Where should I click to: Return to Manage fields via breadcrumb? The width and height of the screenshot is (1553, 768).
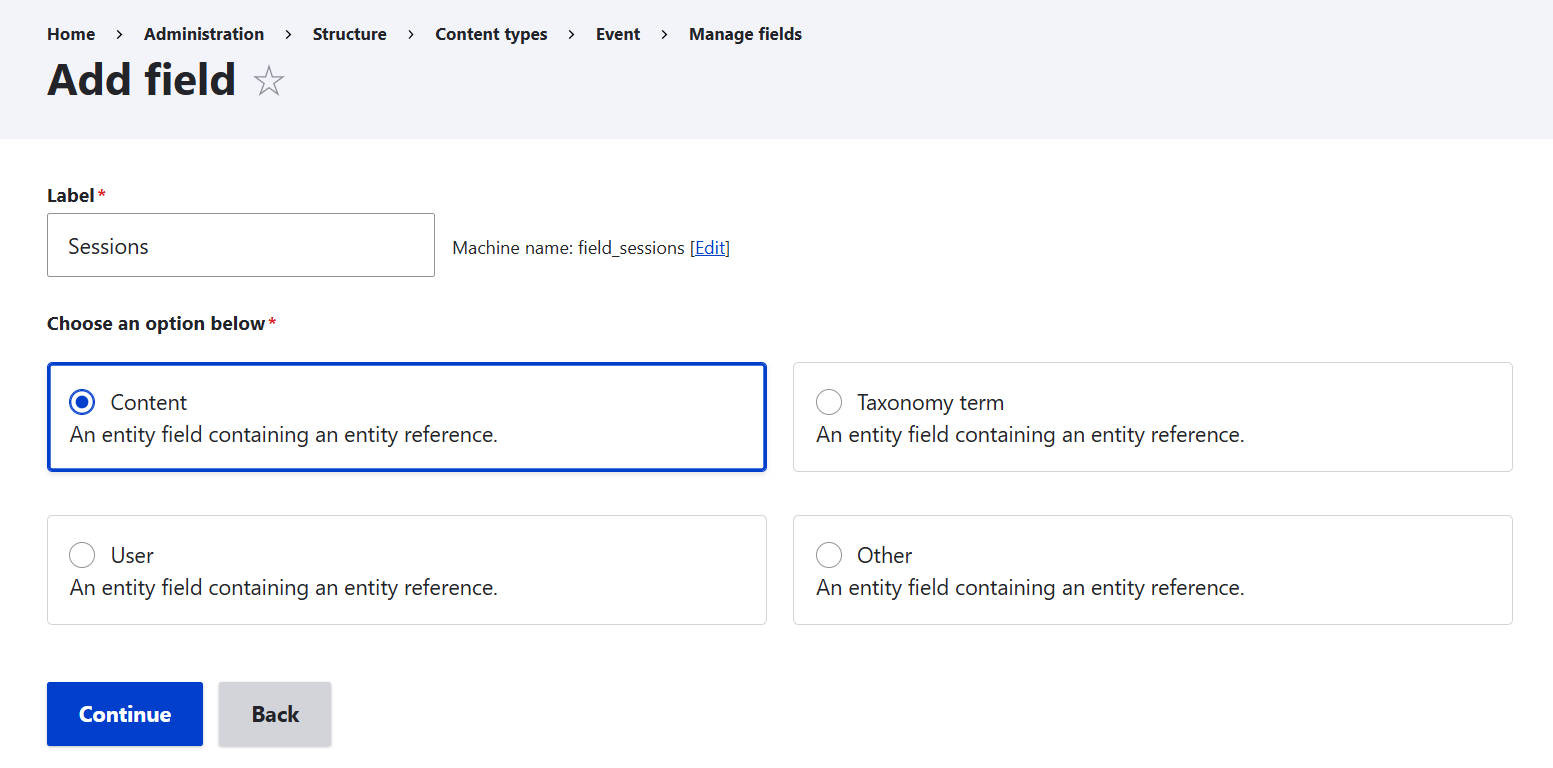click(x=745, y=33)
